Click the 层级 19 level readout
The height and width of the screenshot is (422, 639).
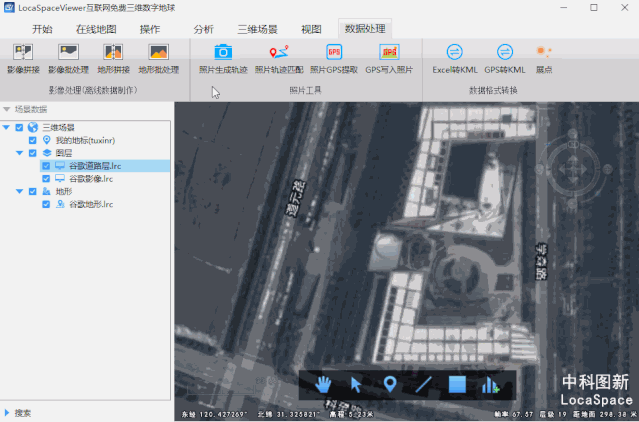pos(553,415)
